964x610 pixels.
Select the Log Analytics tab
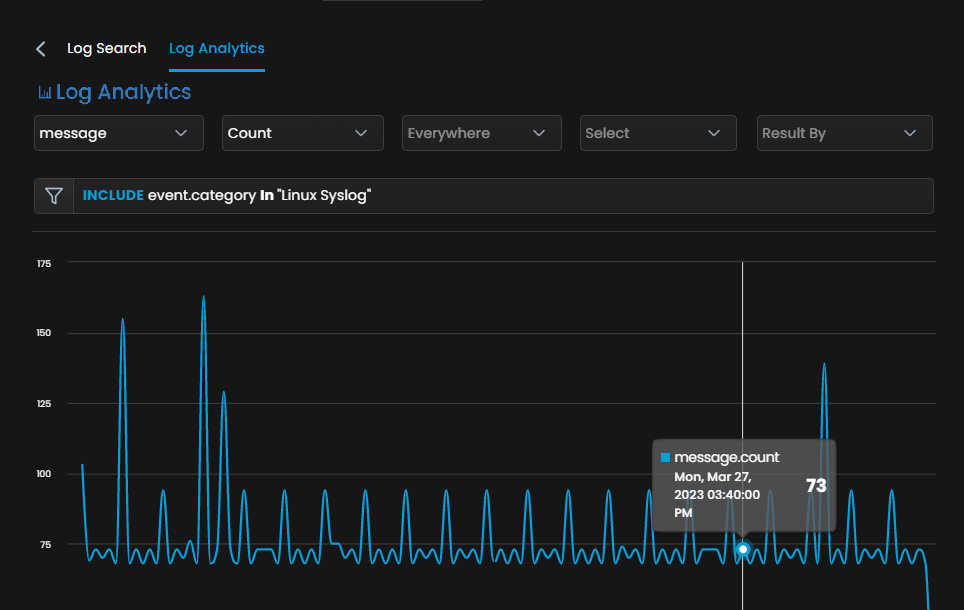click(216, 49)
